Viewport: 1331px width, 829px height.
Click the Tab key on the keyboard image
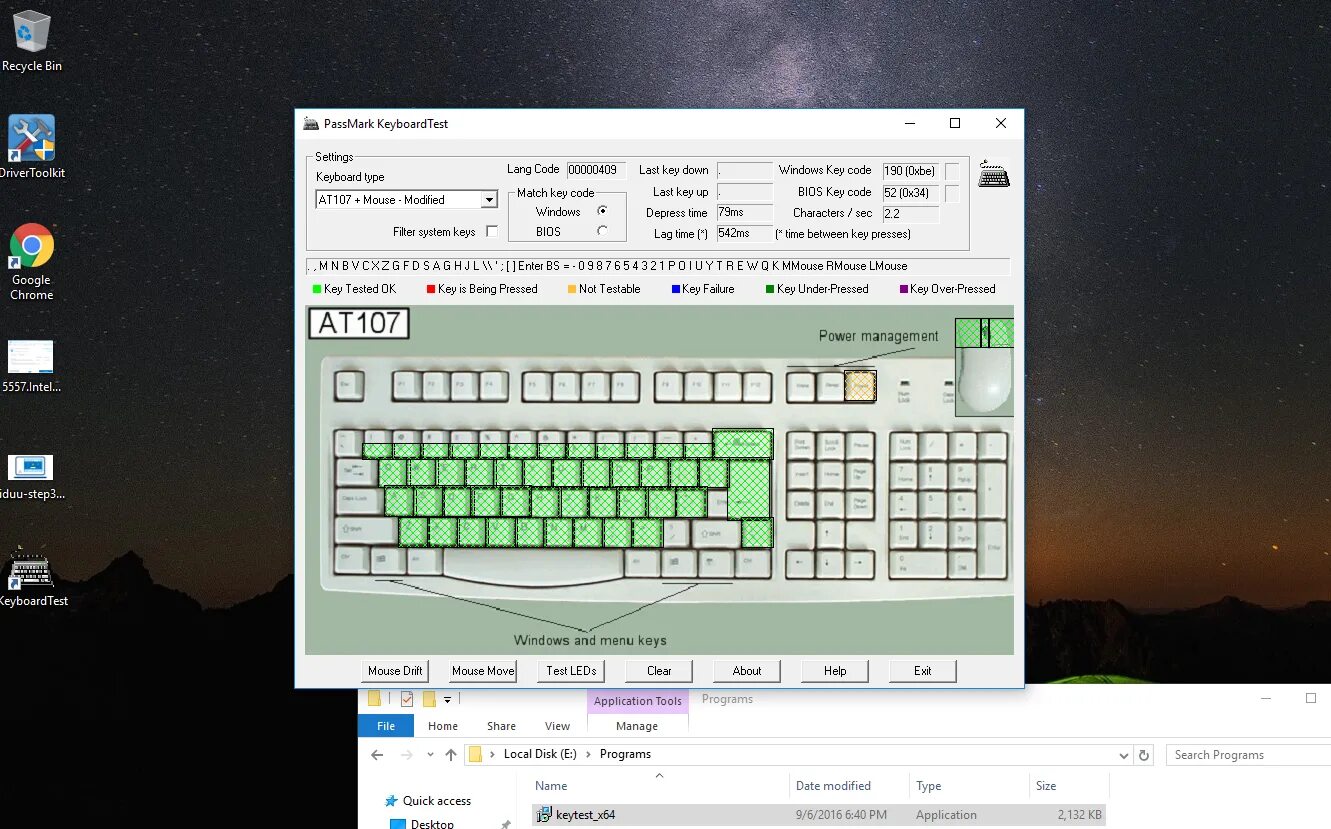click(x=355, y=470)
